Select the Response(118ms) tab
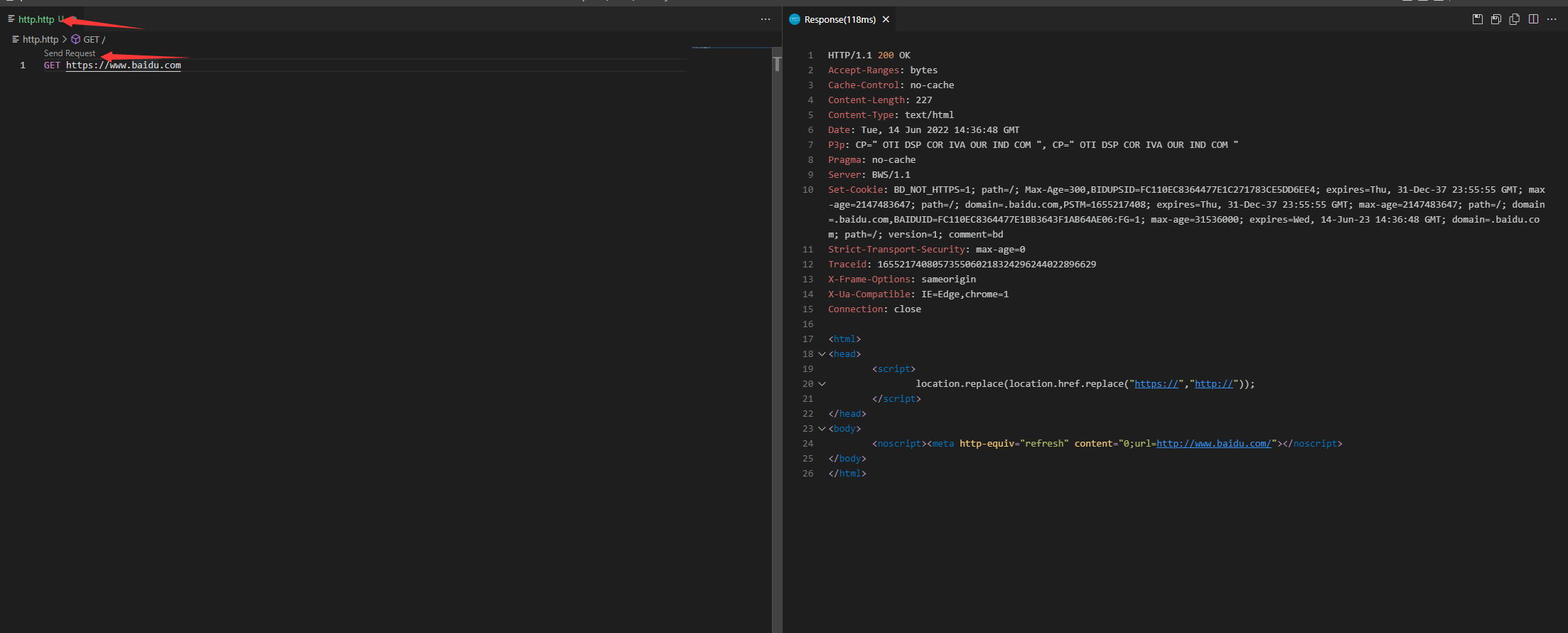1568x633 pixels. click(839, 19)
